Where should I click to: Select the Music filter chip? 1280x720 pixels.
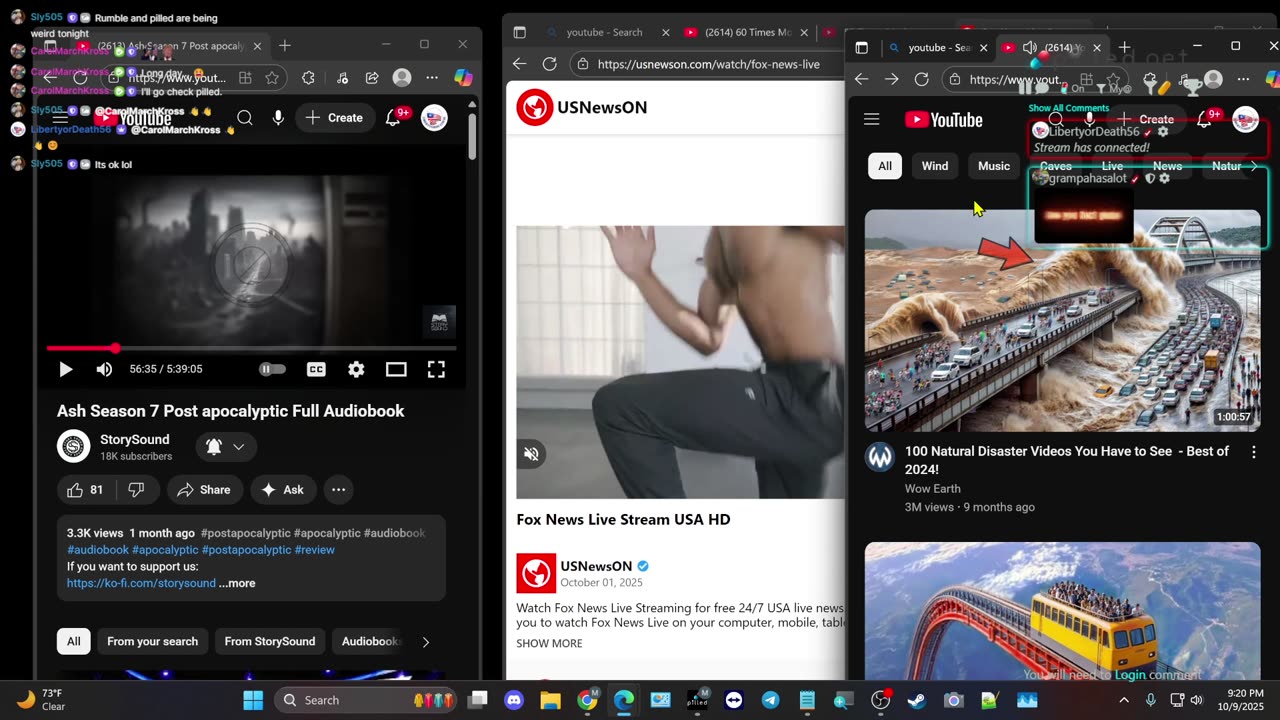point(994,166)
